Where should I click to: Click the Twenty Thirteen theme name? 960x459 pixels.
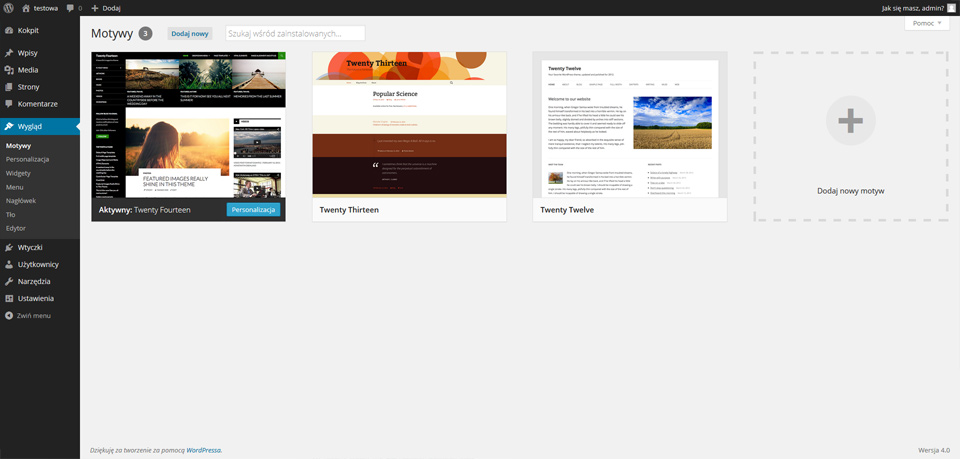click(x=349, y=210)
